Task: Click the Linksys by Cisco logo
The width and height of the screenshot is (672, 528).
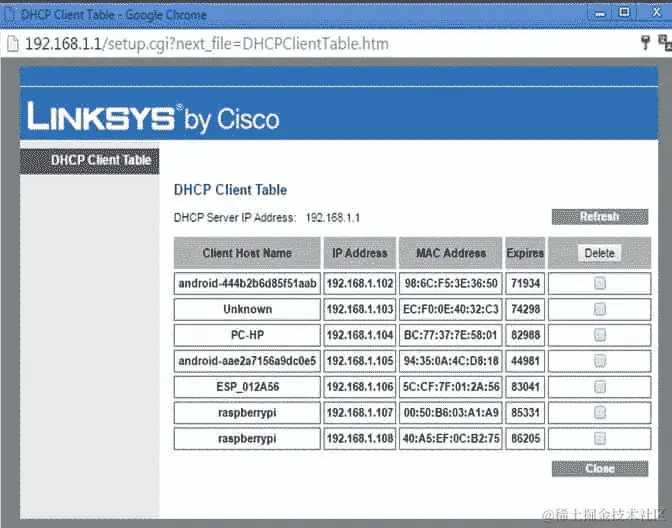Action: [x=153, y=117]
